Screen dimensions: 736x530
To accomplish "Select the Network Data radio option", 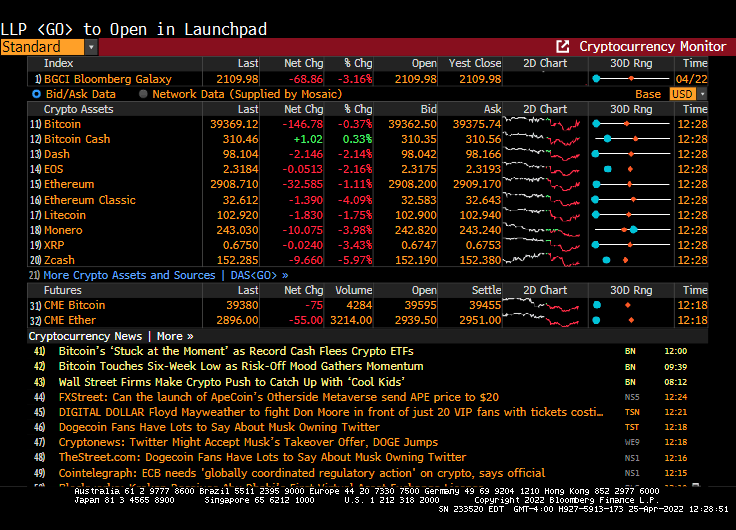I will (144, 94).
